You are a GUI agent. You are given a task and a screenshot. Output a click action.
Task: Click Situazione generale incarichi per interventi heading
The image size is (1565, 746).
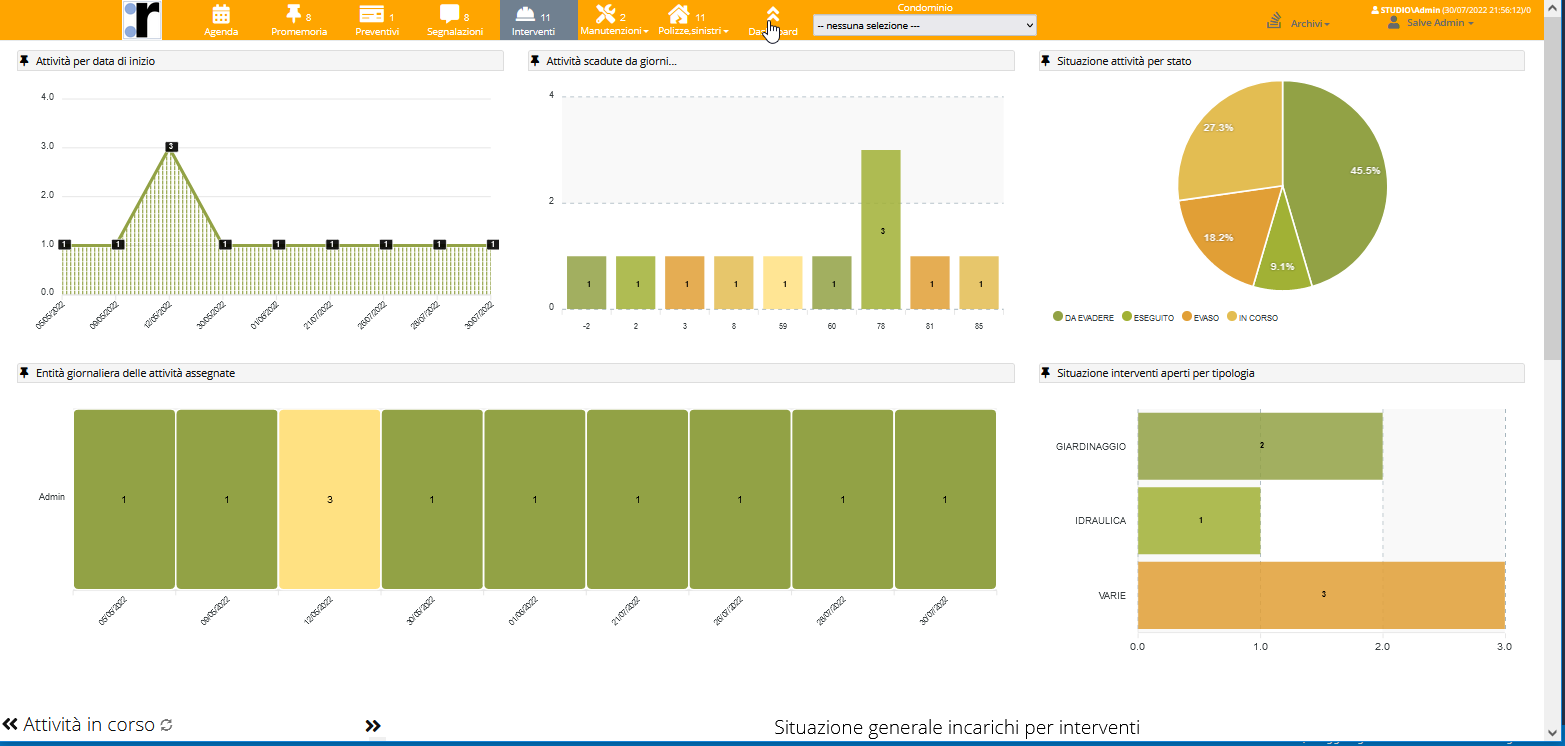coord(957,727)
